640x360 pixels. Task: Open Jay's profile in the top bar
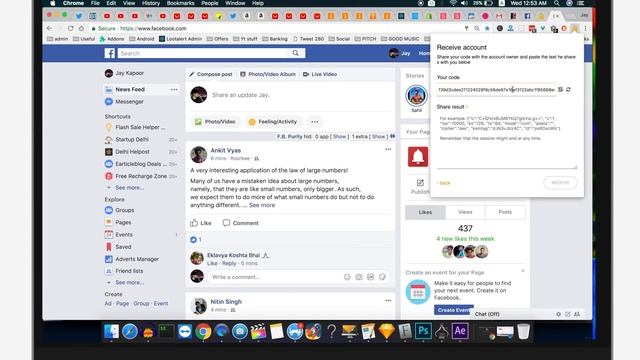[x=400, y=53]
